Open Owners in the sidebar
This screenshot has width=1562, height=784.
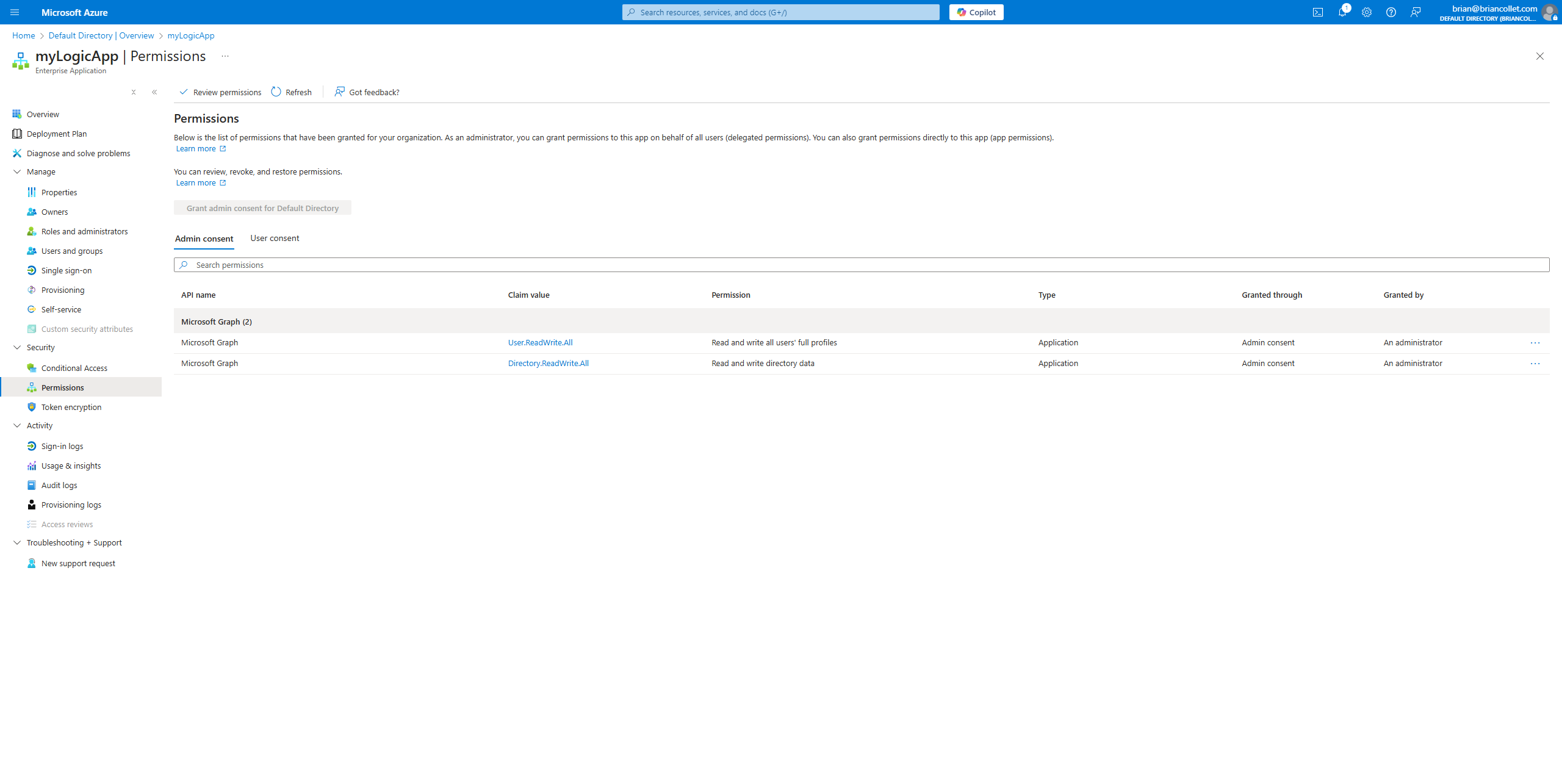tap(54, 212)
